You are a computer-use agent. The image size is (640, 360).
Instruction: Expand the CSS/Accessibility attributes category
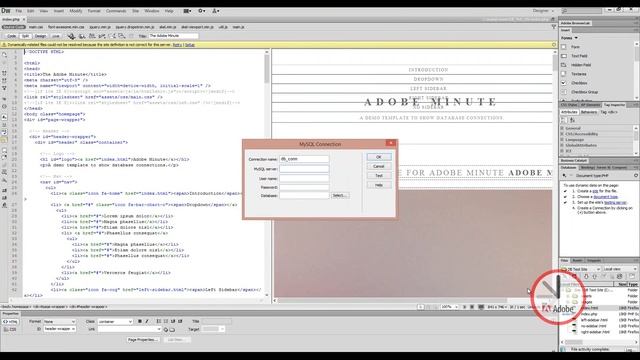pyautogui.click(x=562, y=134)
